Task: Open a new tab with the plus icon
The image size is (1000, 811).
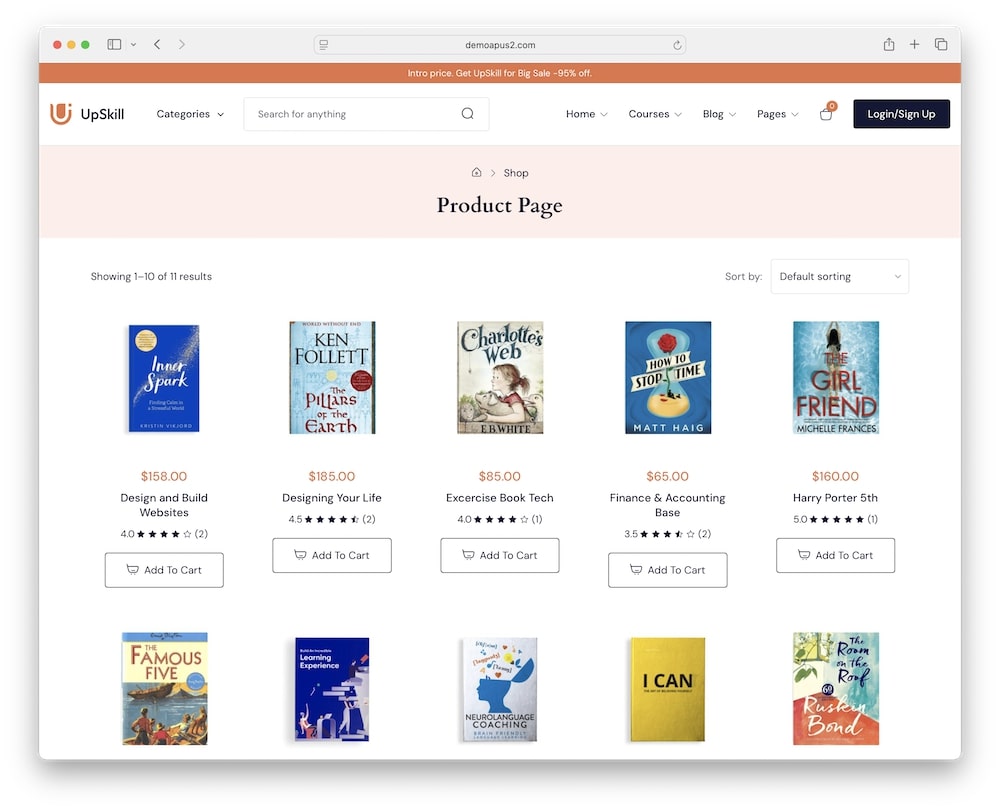Action: click(x=915, y=44)
